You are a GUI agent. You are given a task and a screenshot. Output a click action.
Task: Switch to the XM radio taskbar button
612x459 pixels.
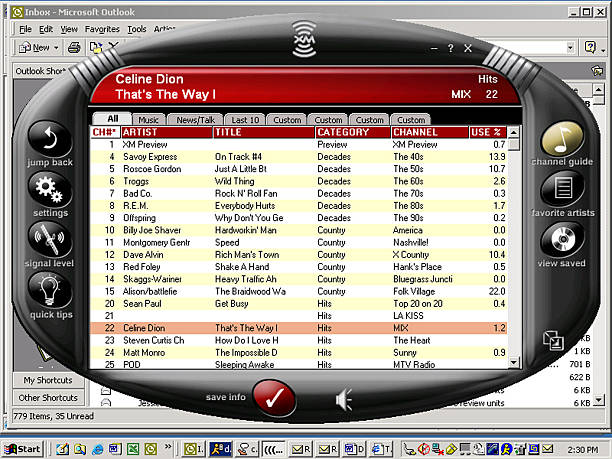coord(273,449)
